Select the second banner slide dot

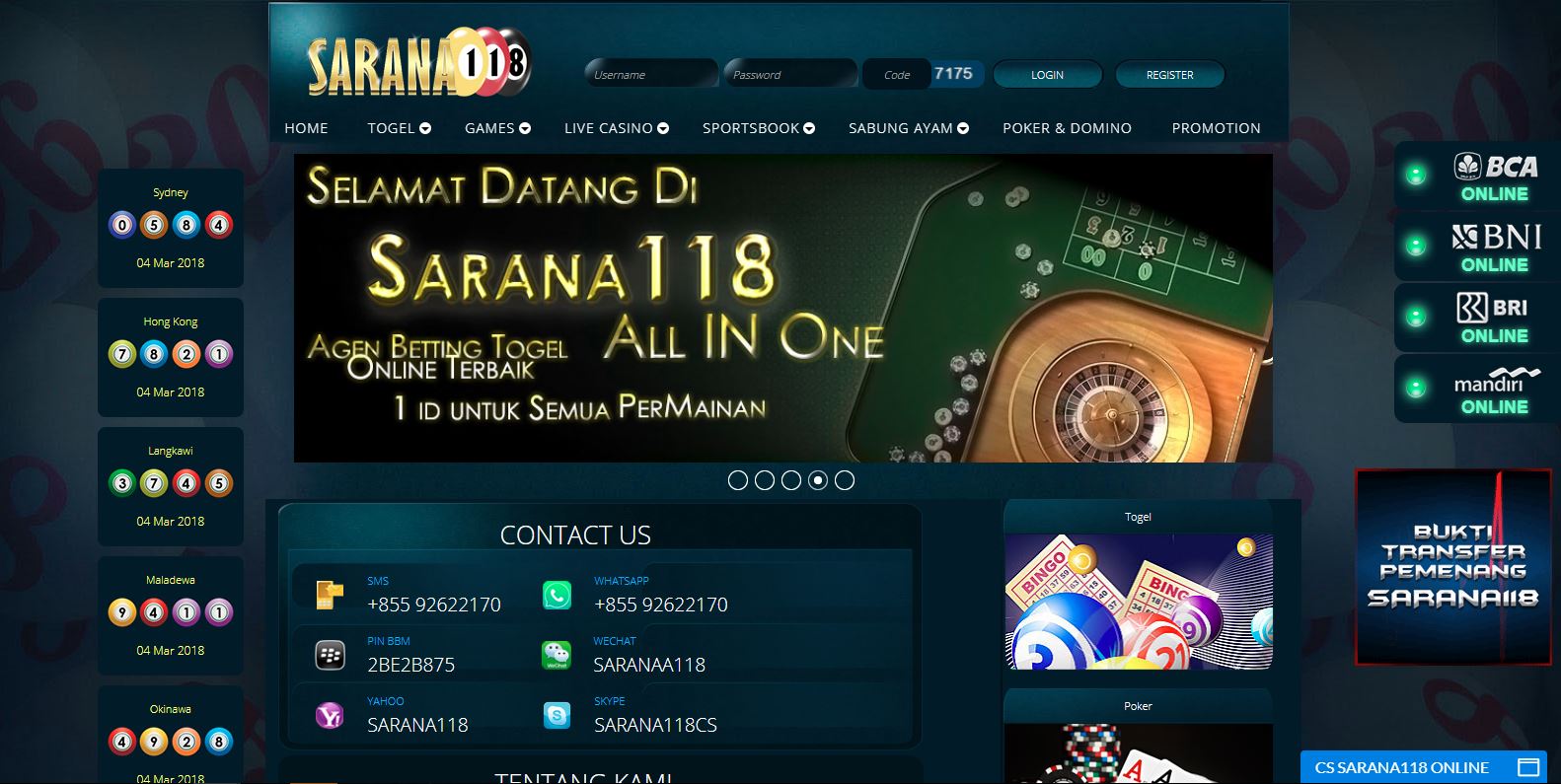pos(765,480)
